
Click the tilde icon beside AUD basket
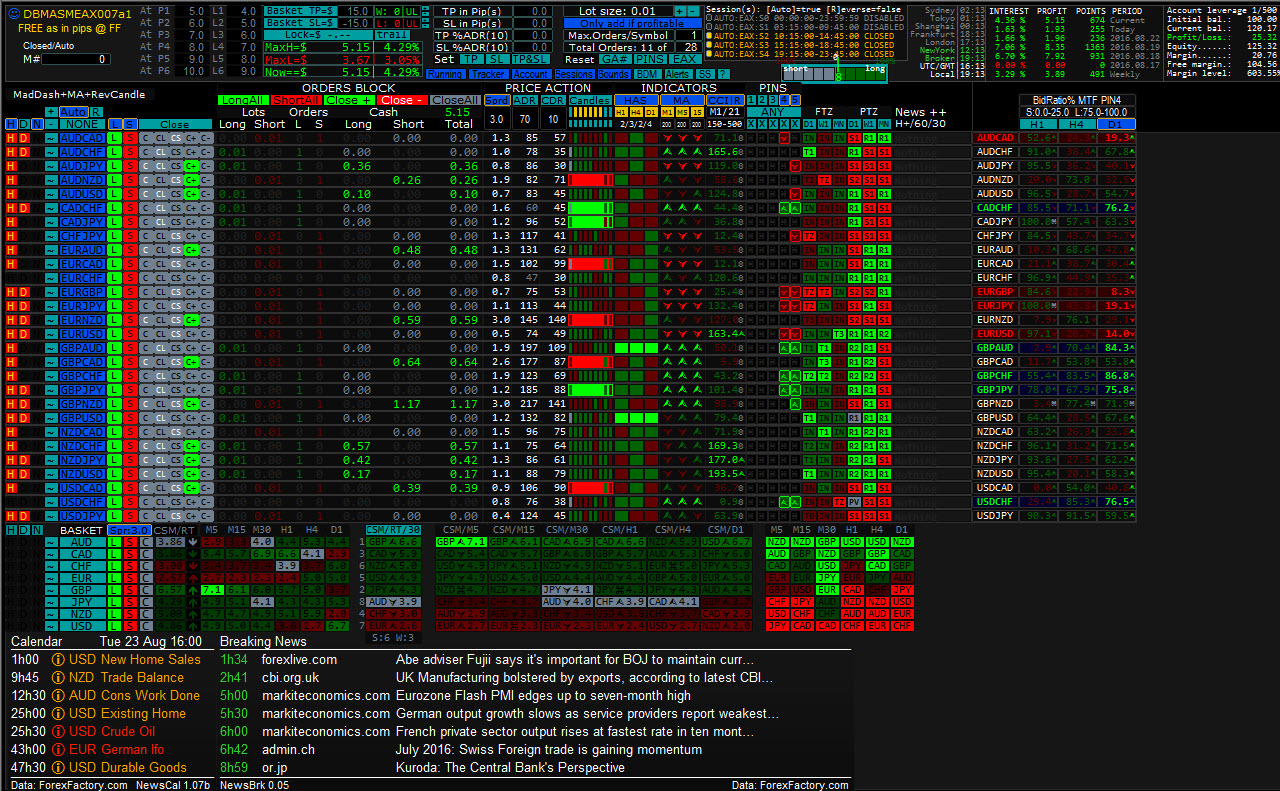tap(50, 542)
